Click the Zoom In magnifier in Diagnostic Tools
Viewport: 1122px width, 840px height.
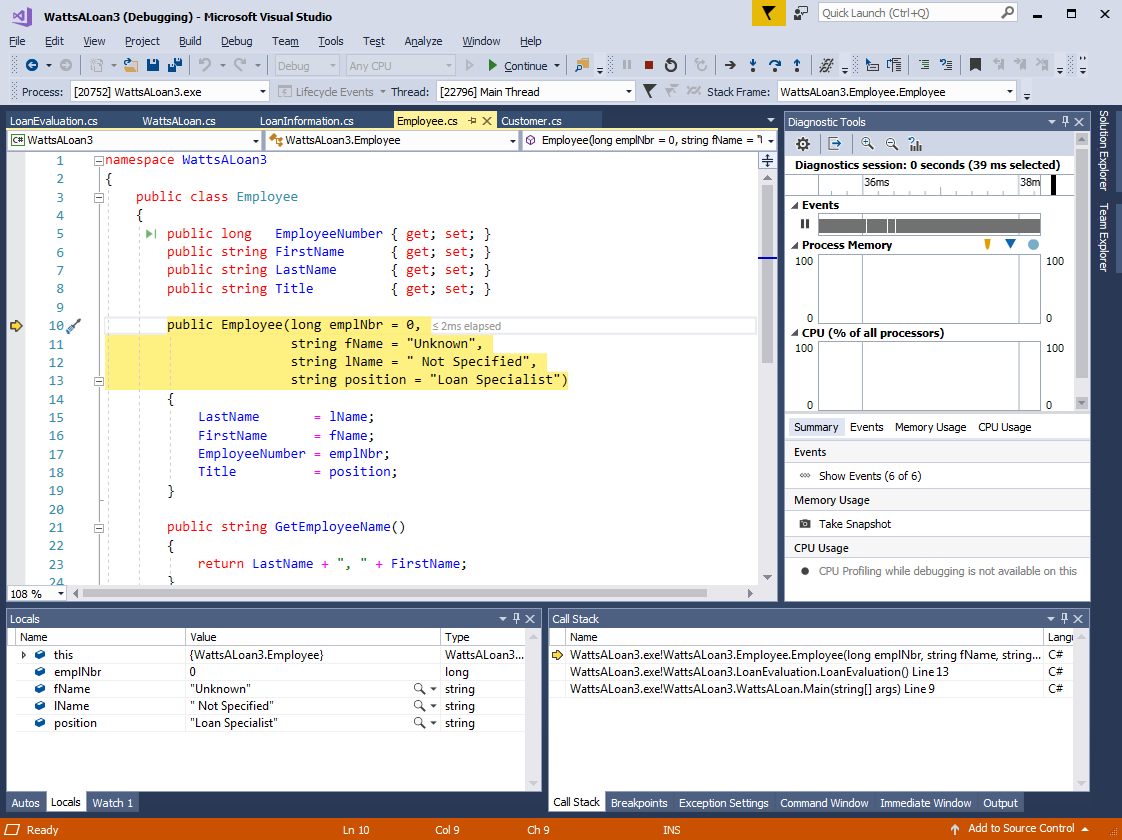click(x=867, y=144)
